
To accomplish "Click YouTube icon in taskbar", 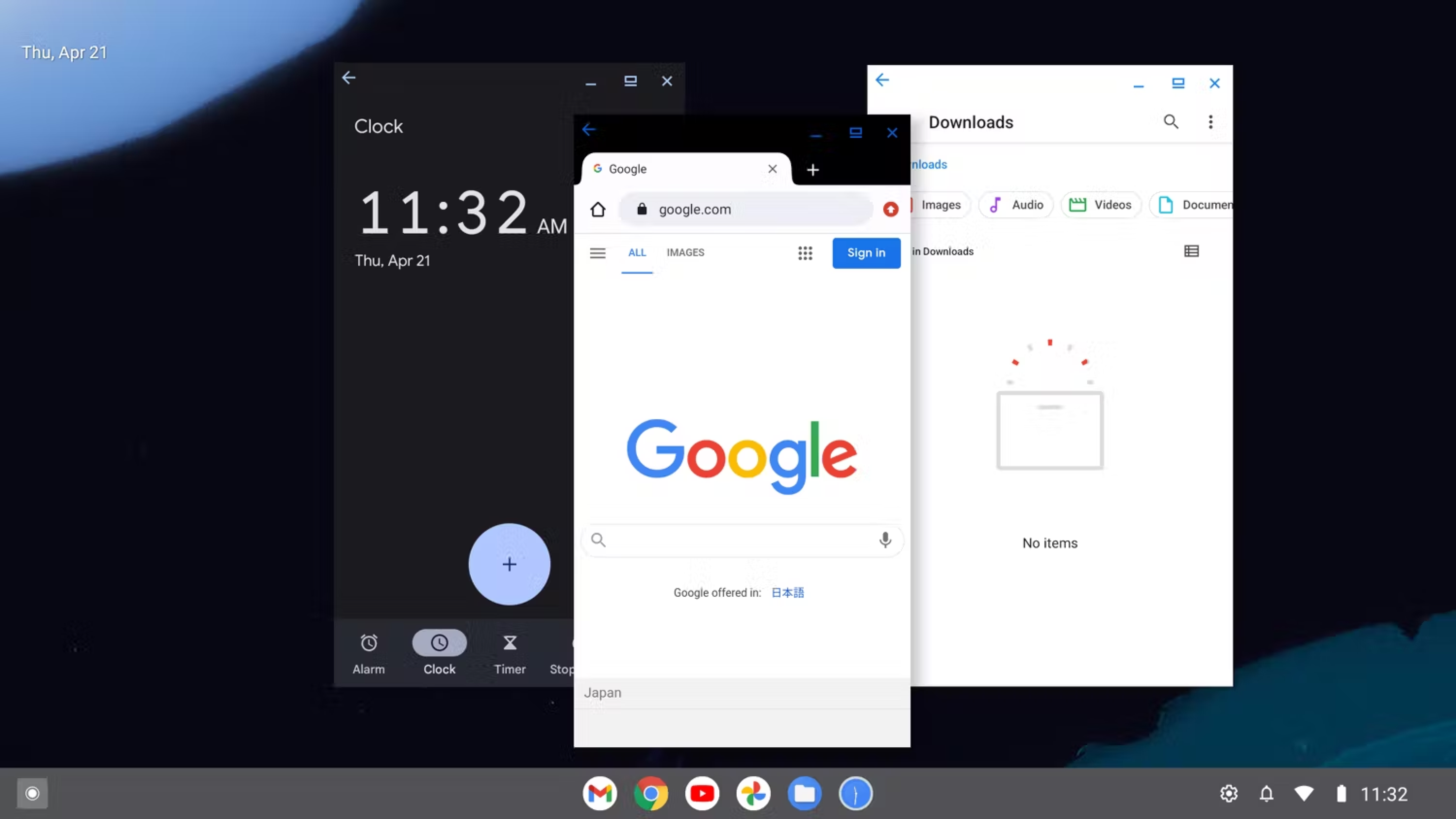I will click(702, 793).
